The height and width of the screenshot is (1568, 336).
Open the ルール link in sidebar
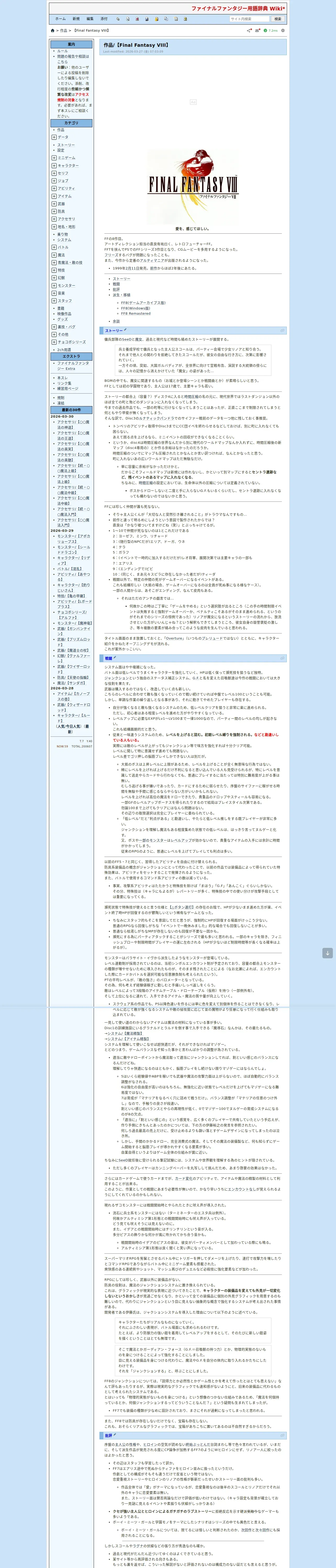pyautogui.click(x=62, y=51)
